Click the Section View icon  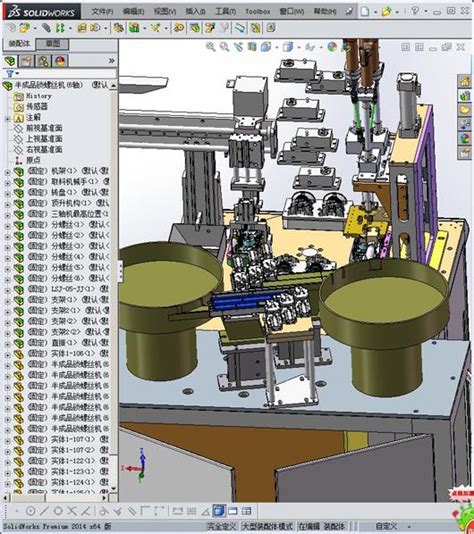coord(252,46)
